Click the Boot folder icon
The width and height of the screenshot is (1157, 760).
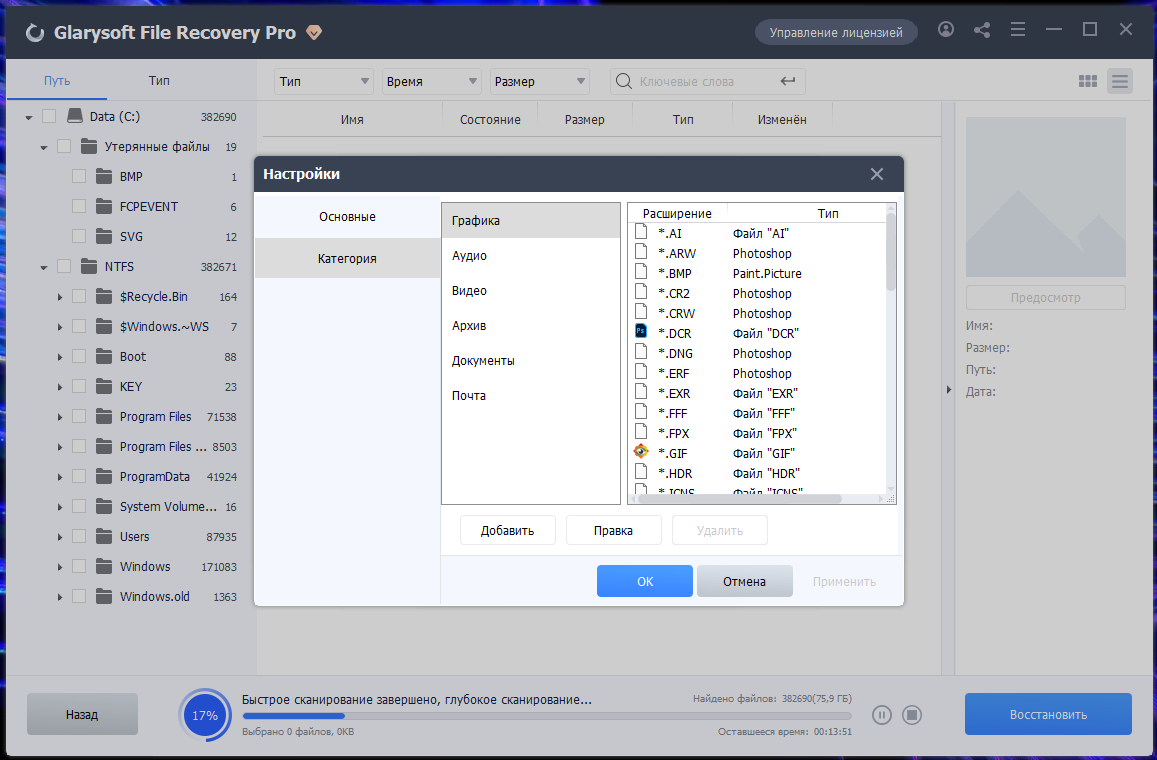tap(104, 356)
